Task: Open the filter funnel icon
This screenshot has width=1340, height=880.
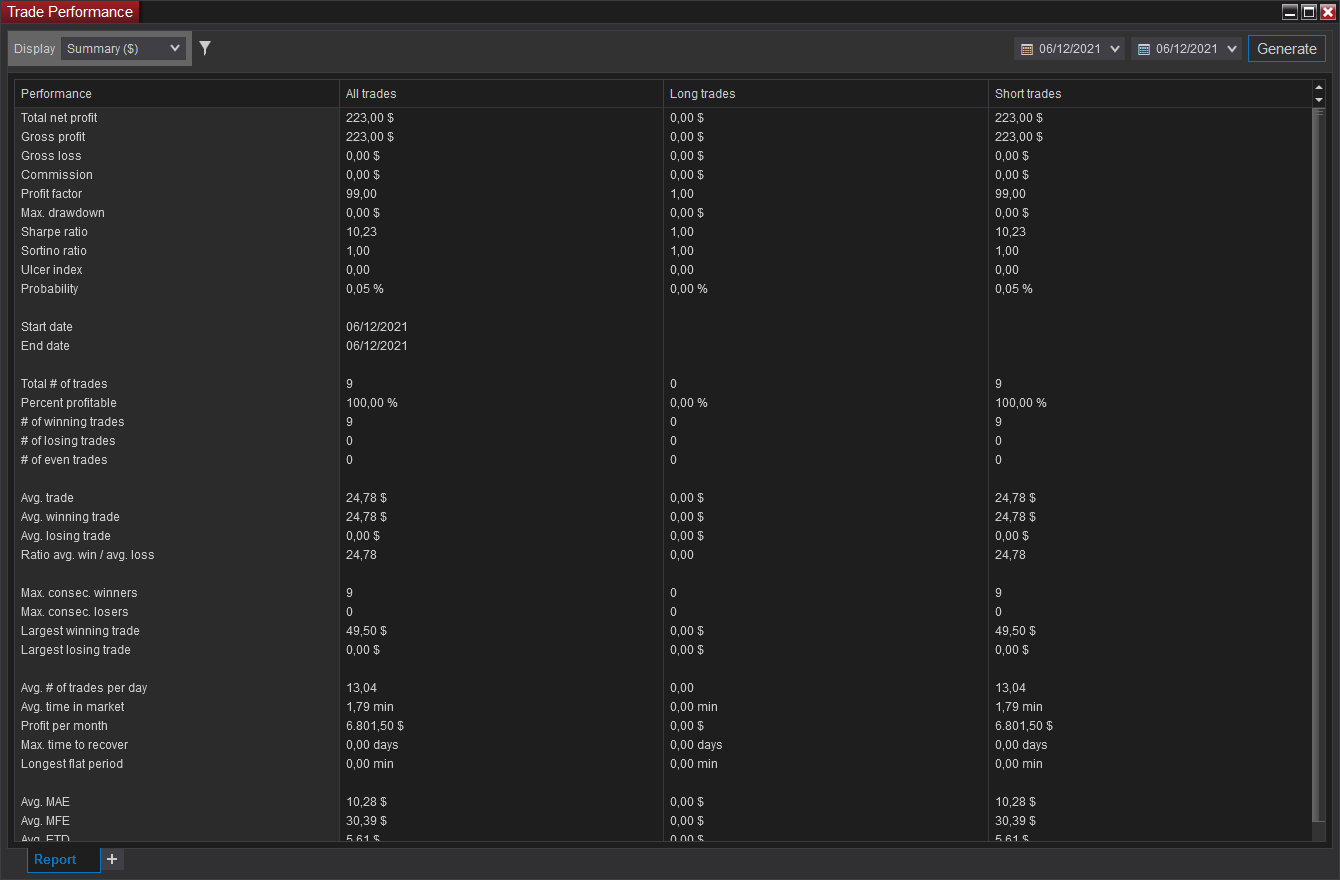Action: point(205,48)
